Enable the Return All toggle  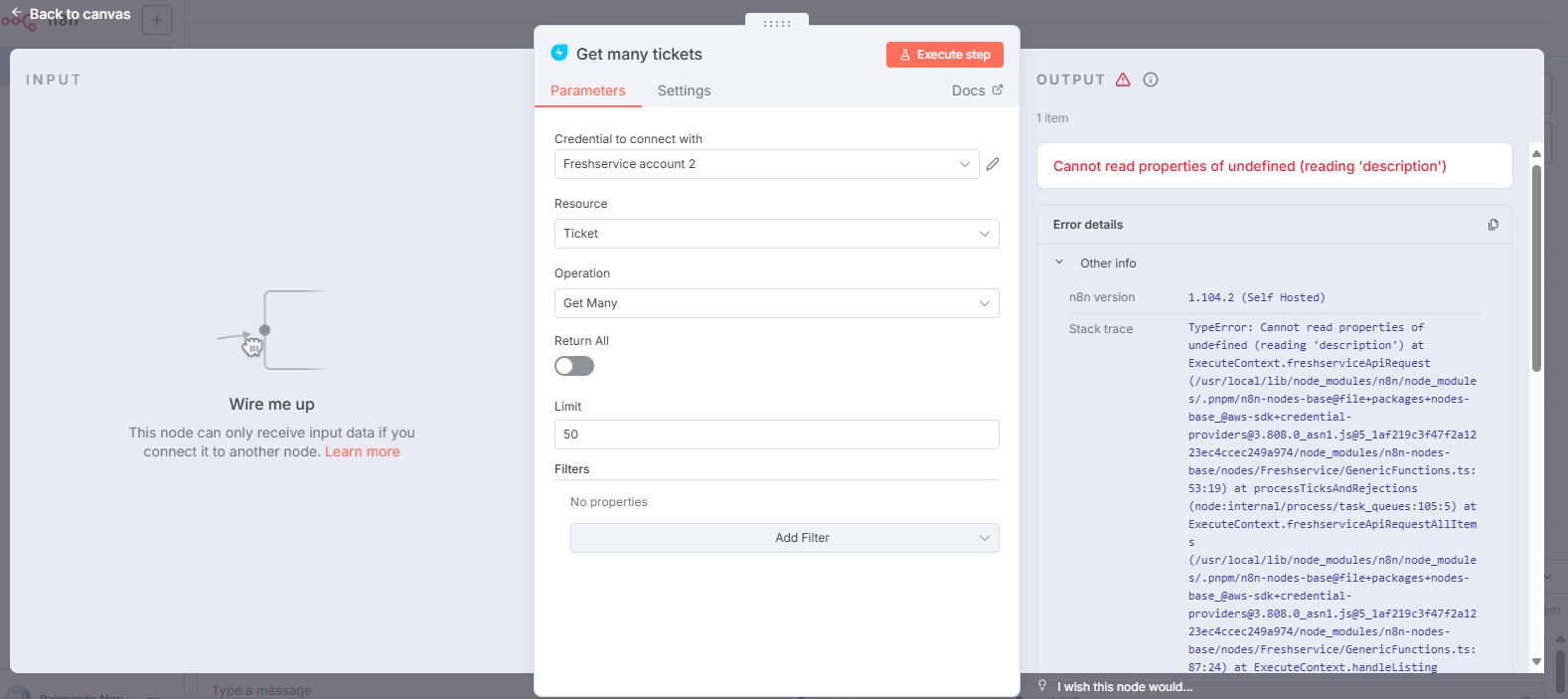(x=574, y=366)
